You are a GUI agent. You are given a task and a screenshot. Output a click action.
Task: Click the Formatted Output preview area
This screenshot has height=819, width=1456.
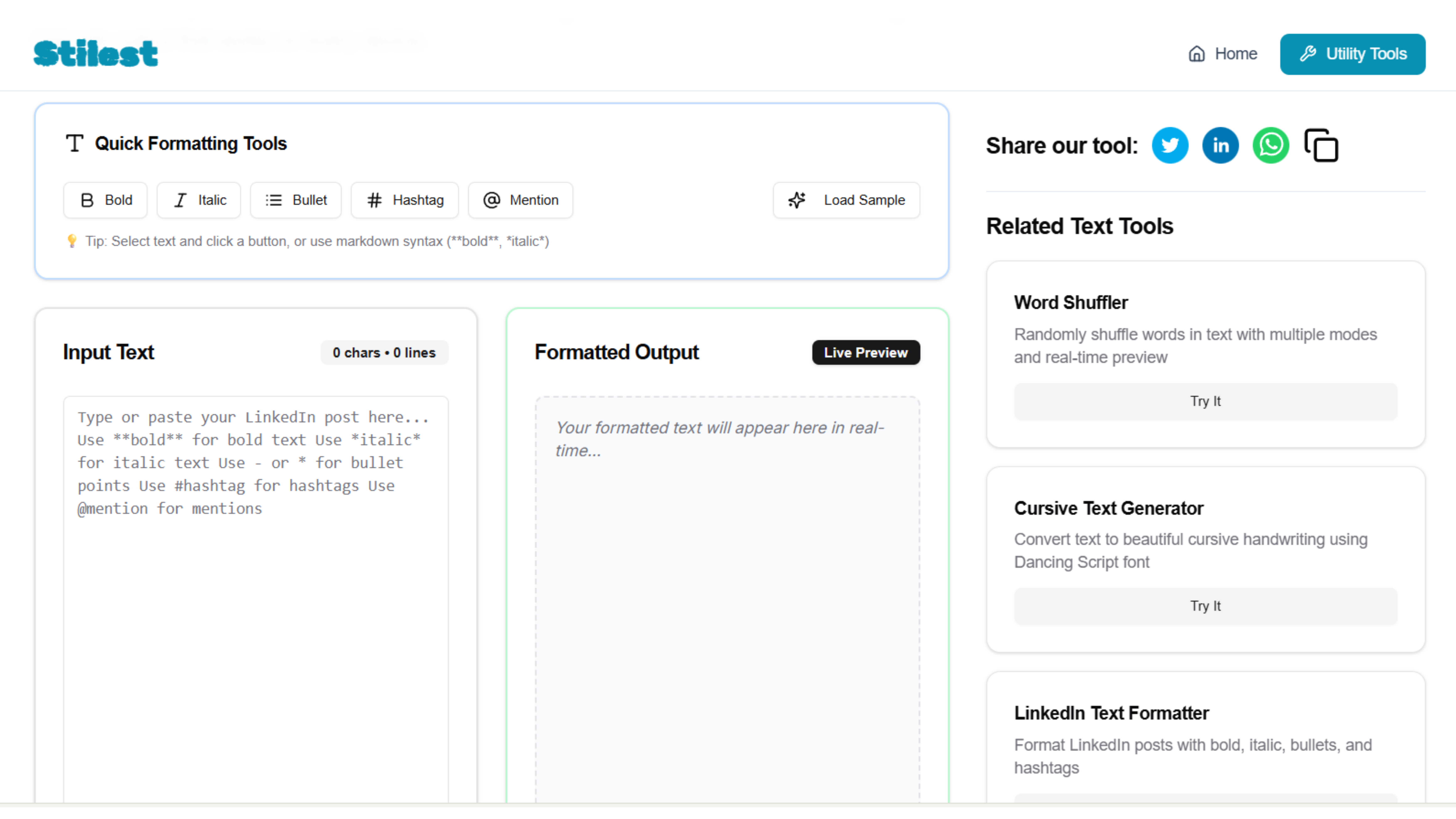(x=727, y=599)
